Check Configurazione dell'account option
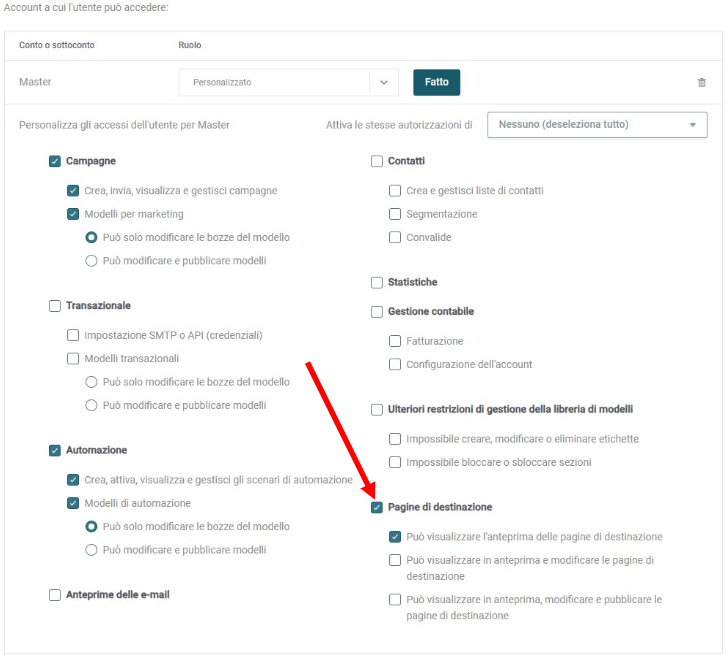The width and height of the screenshot is (728, 657). (x=395, y=364)
